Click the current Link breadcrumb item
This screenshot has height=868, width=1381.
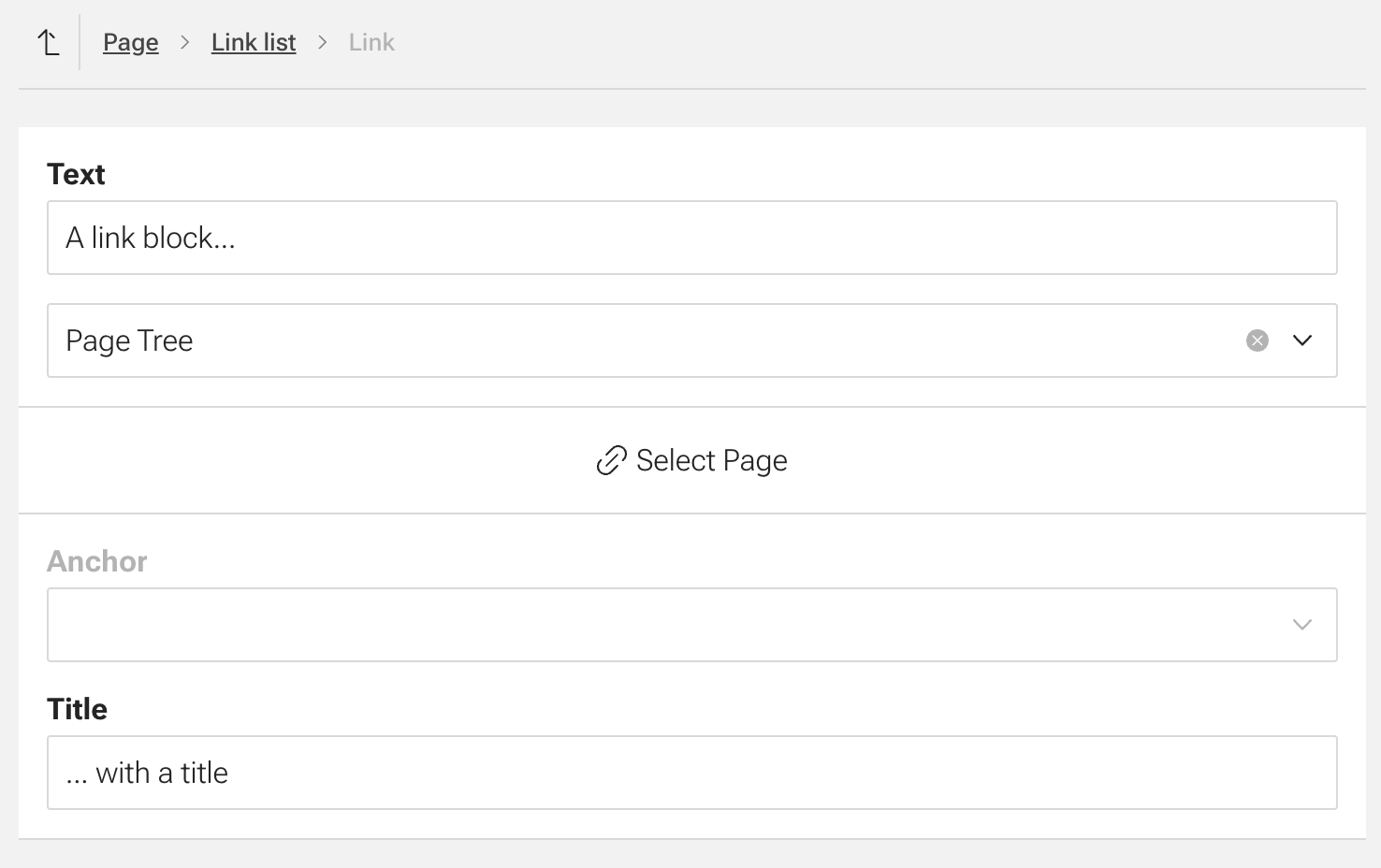coord(371,42)
